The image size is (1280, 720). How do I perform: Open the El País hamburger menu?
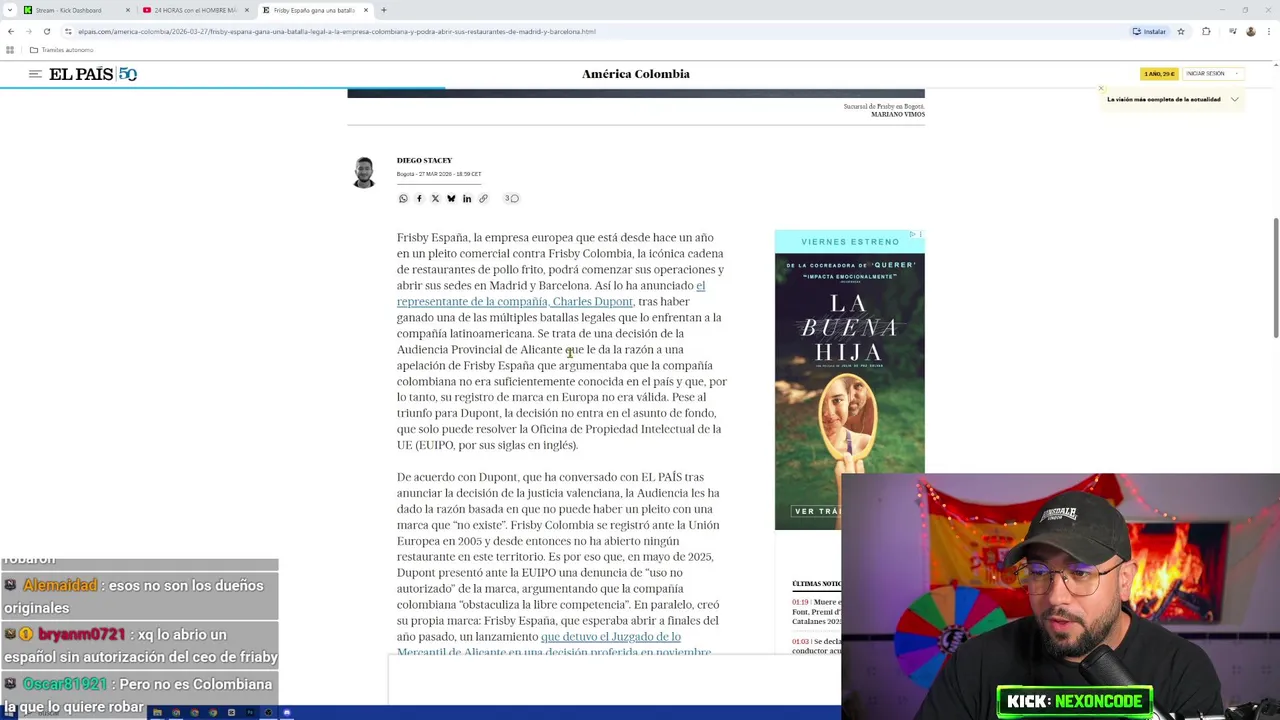35,74
